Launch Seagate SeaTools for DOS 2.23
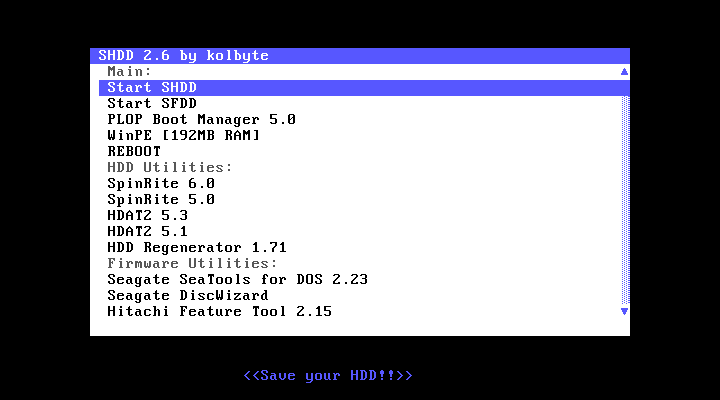The image size is (720, 400). [237, 280]
